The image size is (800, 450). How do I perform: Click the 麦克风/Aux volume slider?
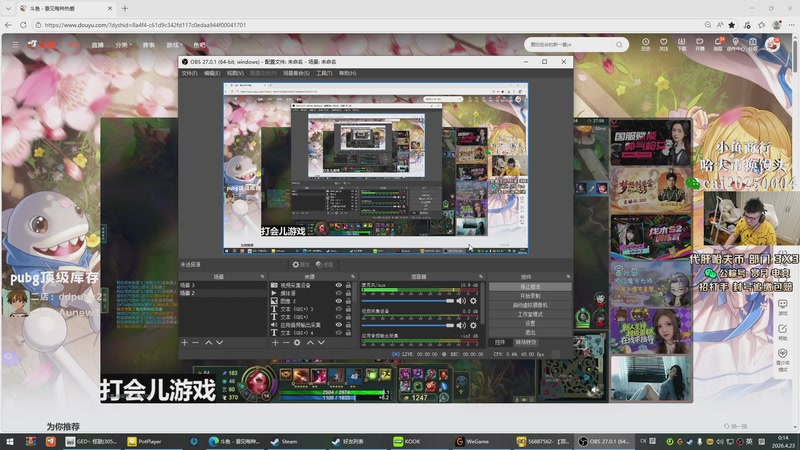coord(408,301)
